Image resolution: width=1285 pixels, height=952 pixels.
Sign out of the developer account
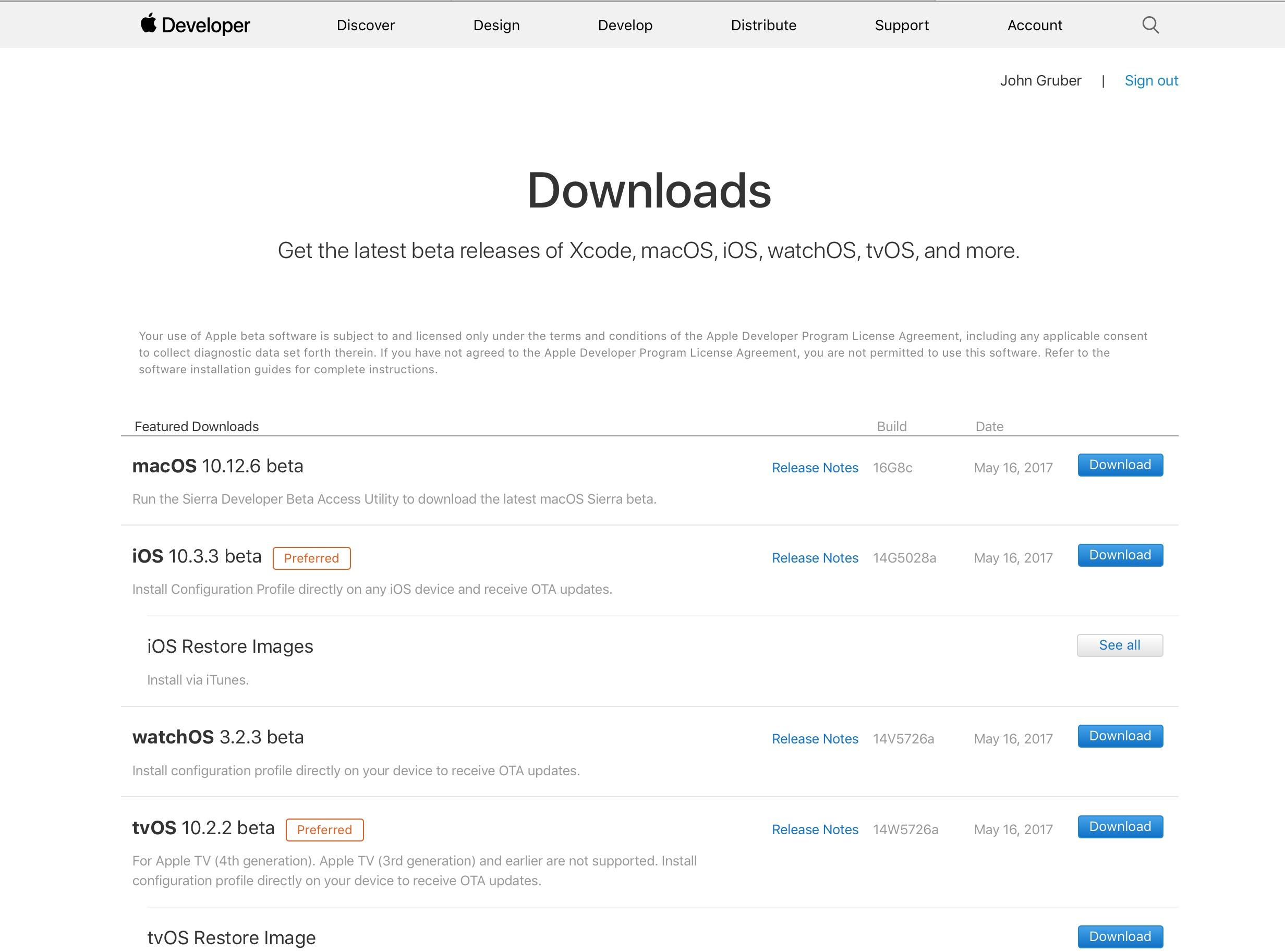(x=1150, y=81)
